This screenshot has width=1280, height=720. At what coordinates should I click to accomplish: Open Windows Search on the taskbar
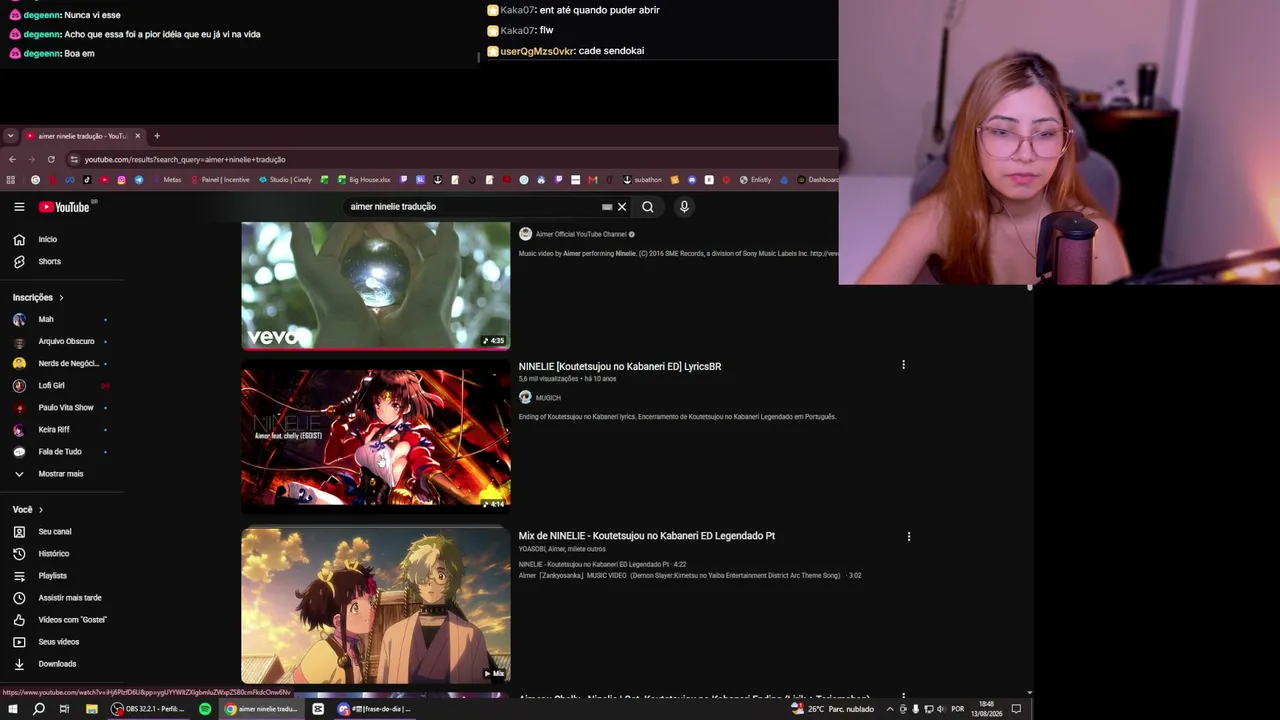(39, 709)
